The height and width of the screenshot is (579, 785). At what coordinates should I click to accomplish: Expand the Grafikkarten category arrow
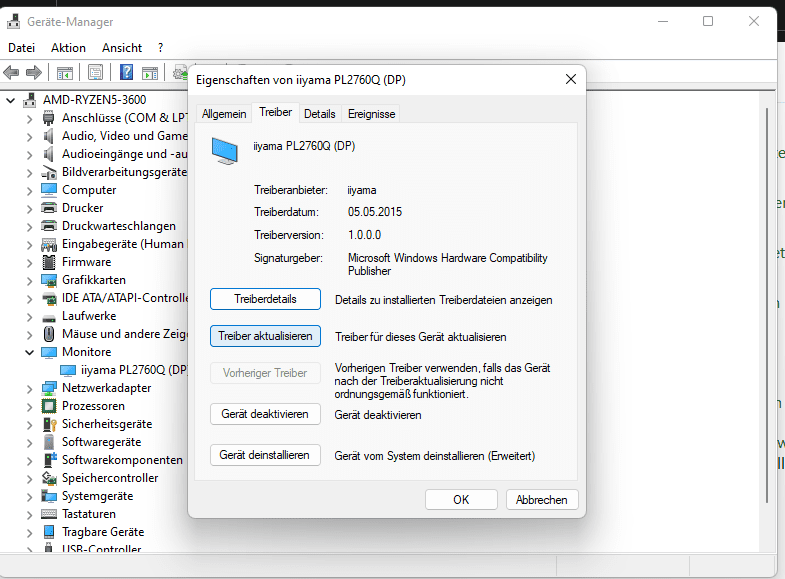coord(30,281)
